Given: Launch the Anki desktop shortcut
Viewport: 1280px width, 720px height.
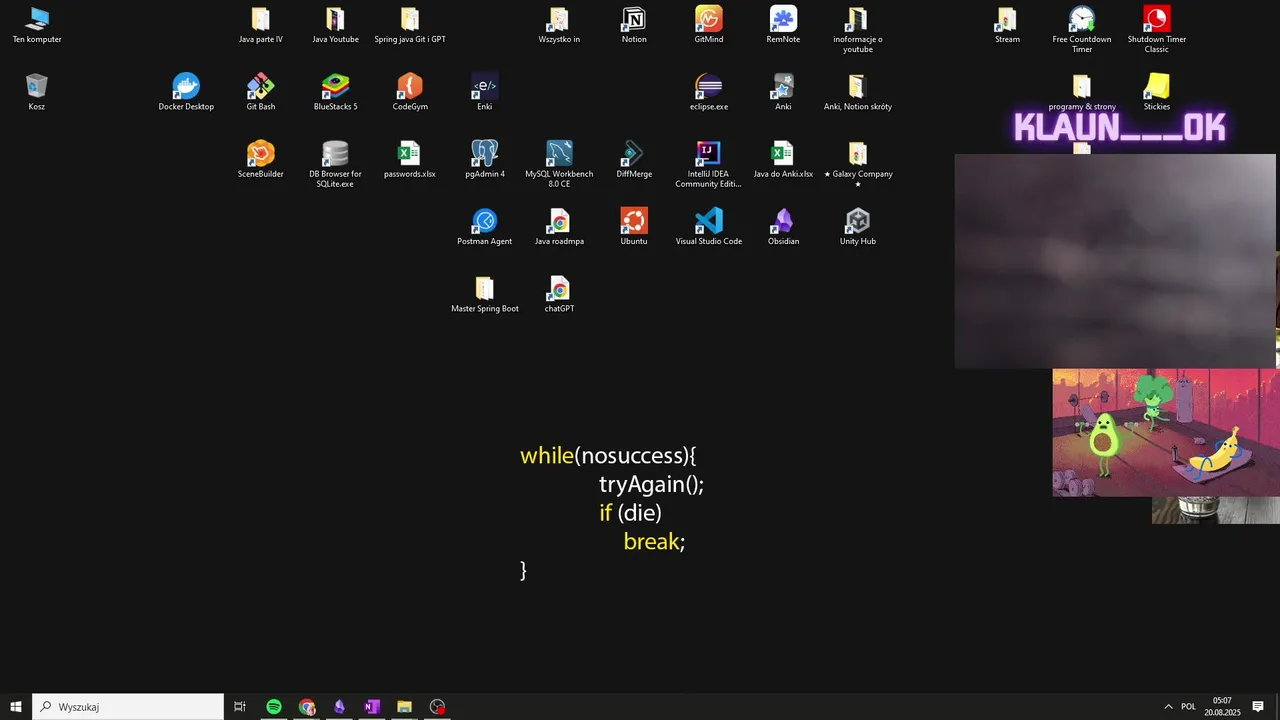Looking at the screenshot, I should point(783,92).
